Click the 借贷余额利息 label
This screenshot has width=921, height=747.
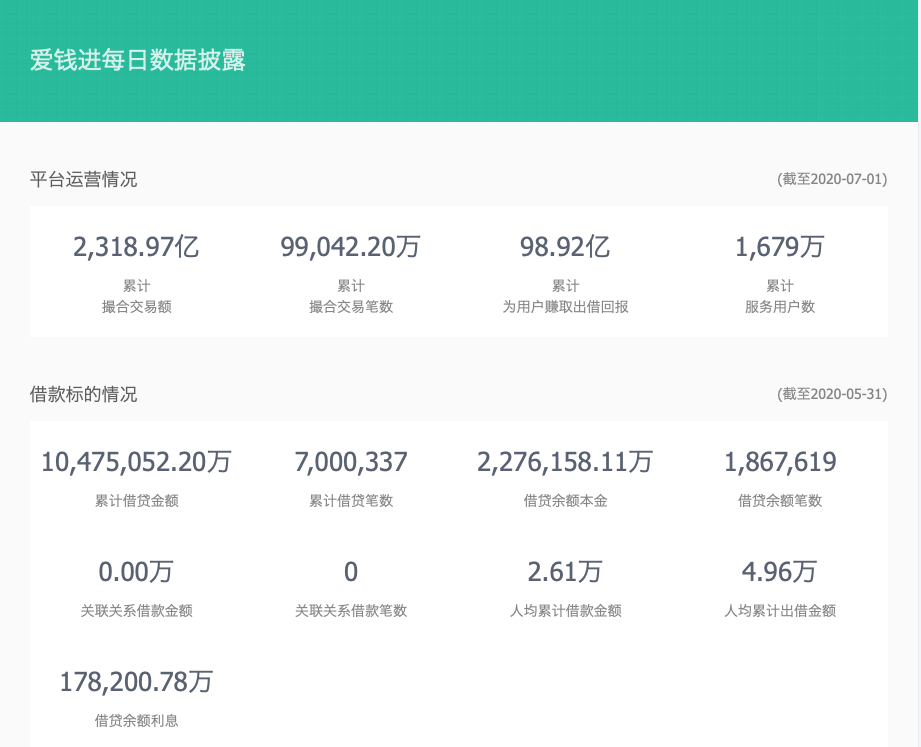click(x=136, y=720)
